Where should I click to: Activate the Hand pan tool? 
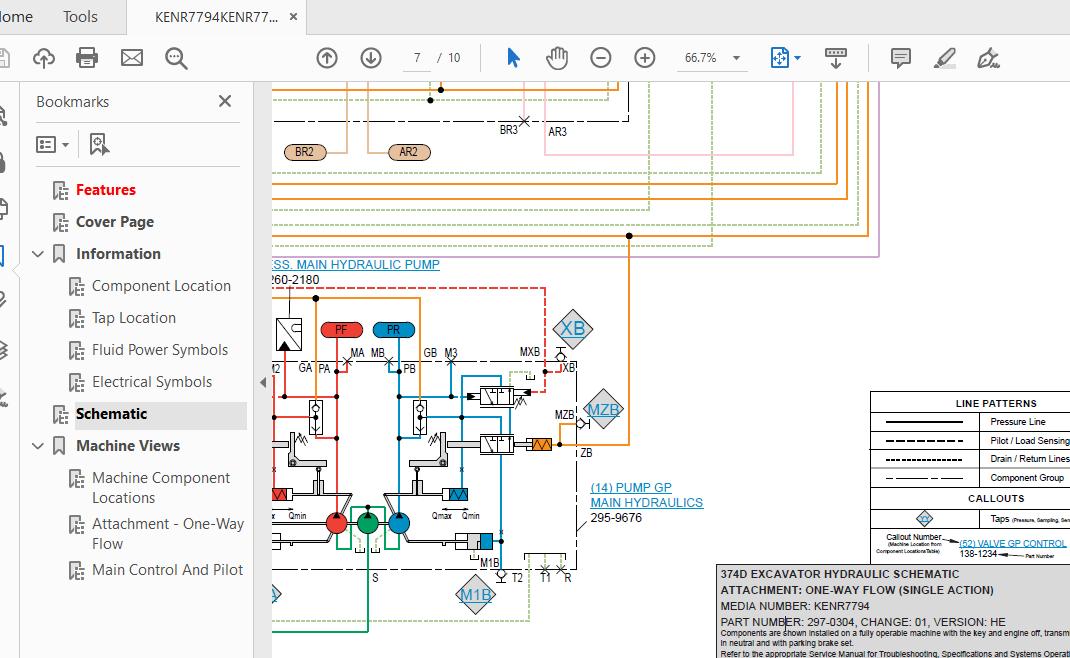coord(557,58)
